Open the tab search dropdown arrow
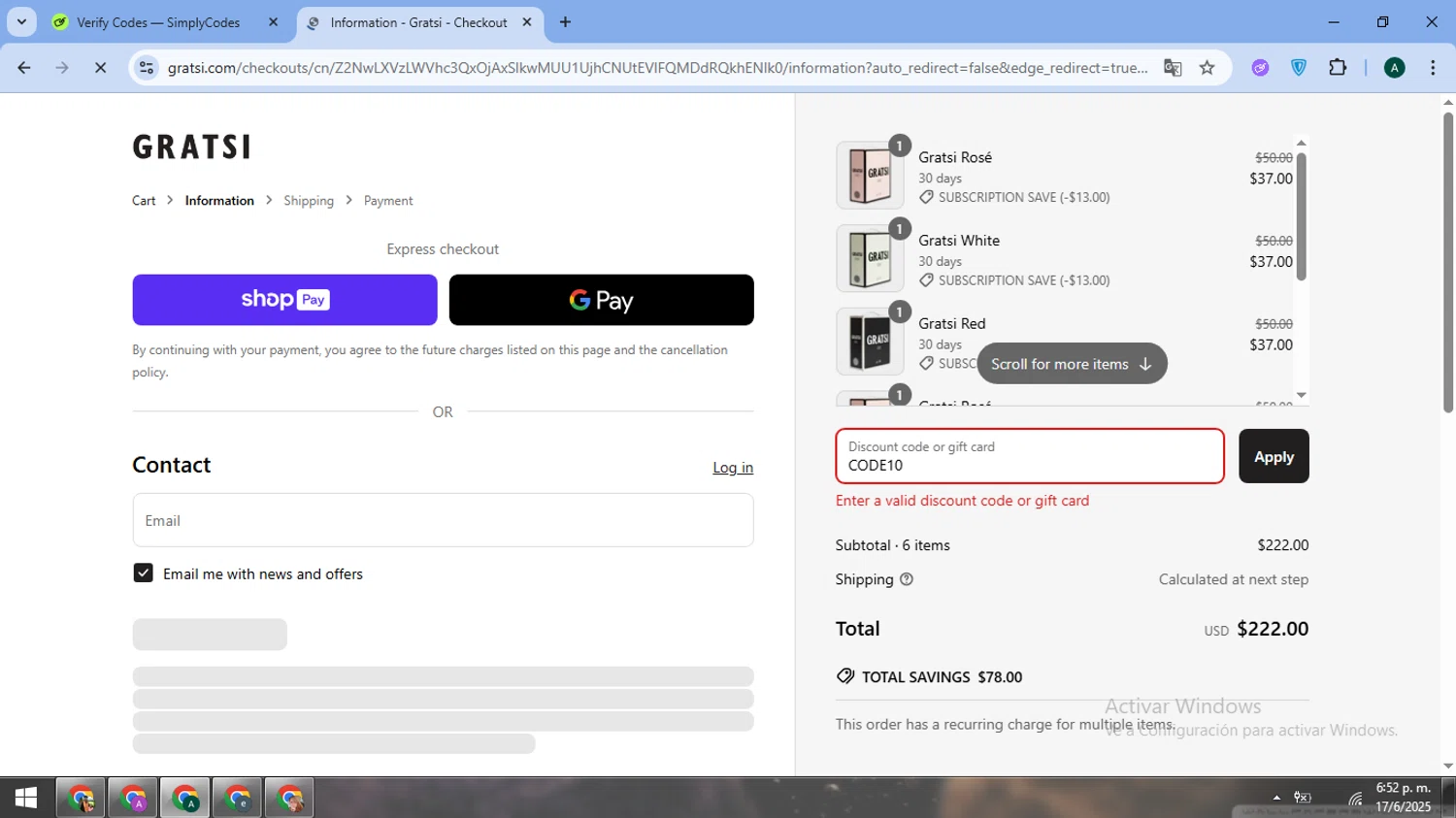Screen dimensions: 1456x818 point(21,22)
